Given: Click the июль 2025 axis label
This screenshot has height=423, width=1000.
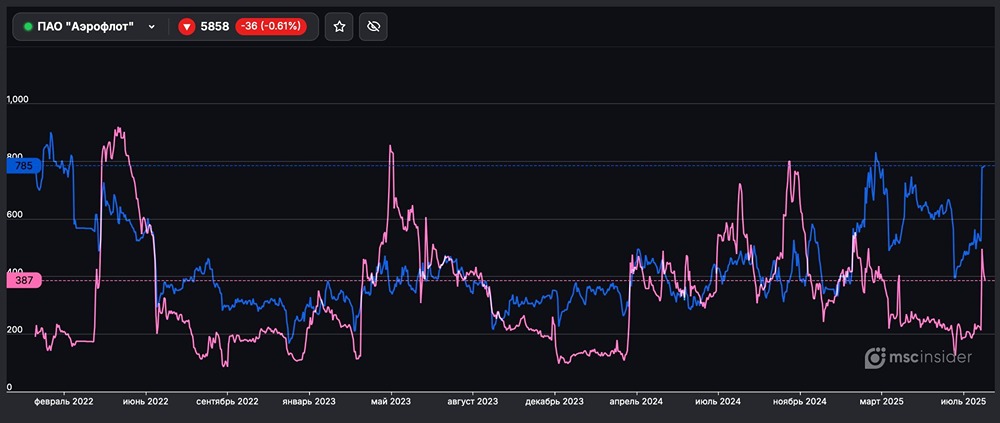Looking at the screenshot, I should 963,401.
